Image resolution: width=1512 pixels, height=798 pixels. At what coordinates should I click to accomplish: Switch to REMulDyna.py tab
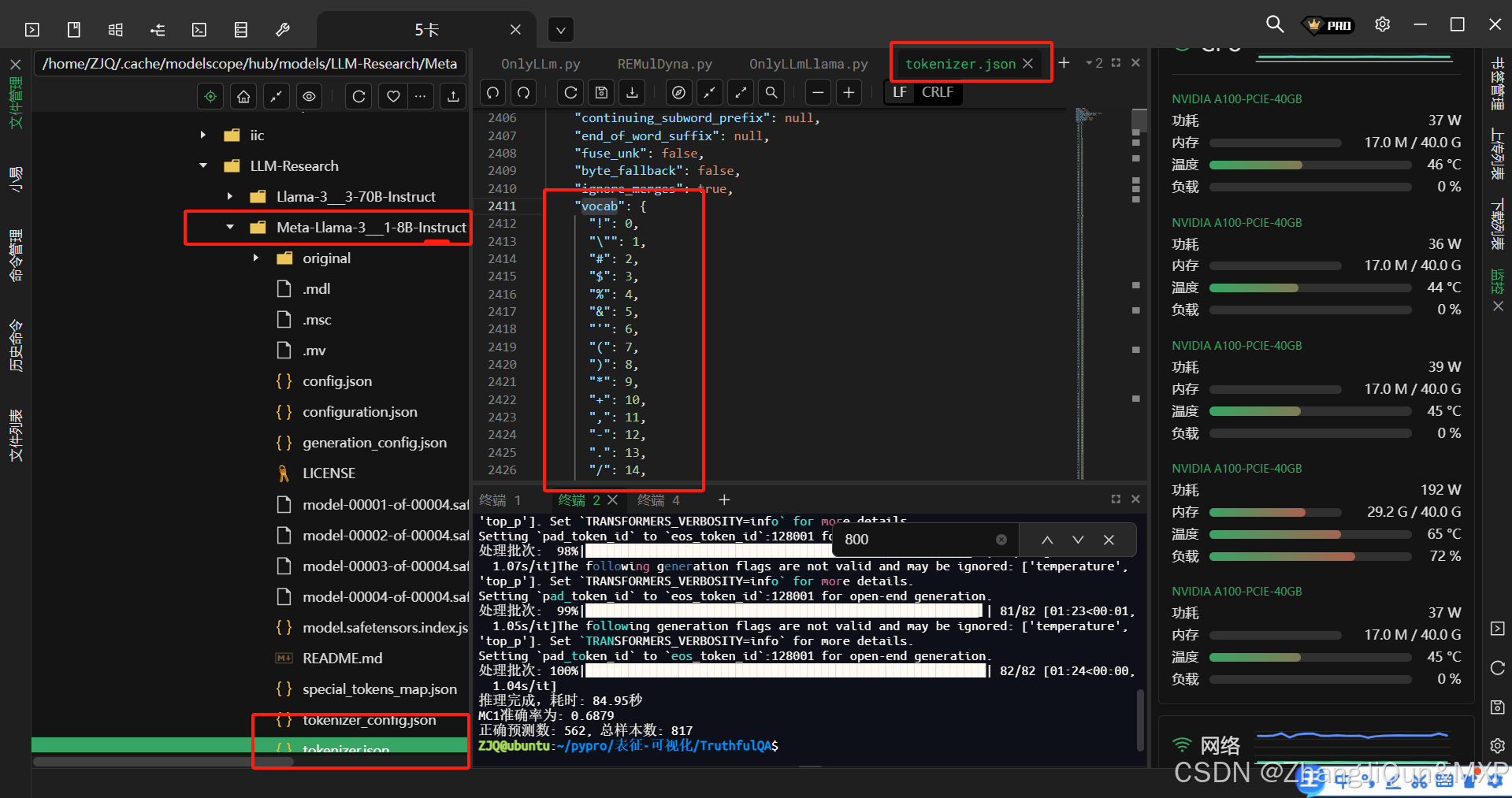665,64
